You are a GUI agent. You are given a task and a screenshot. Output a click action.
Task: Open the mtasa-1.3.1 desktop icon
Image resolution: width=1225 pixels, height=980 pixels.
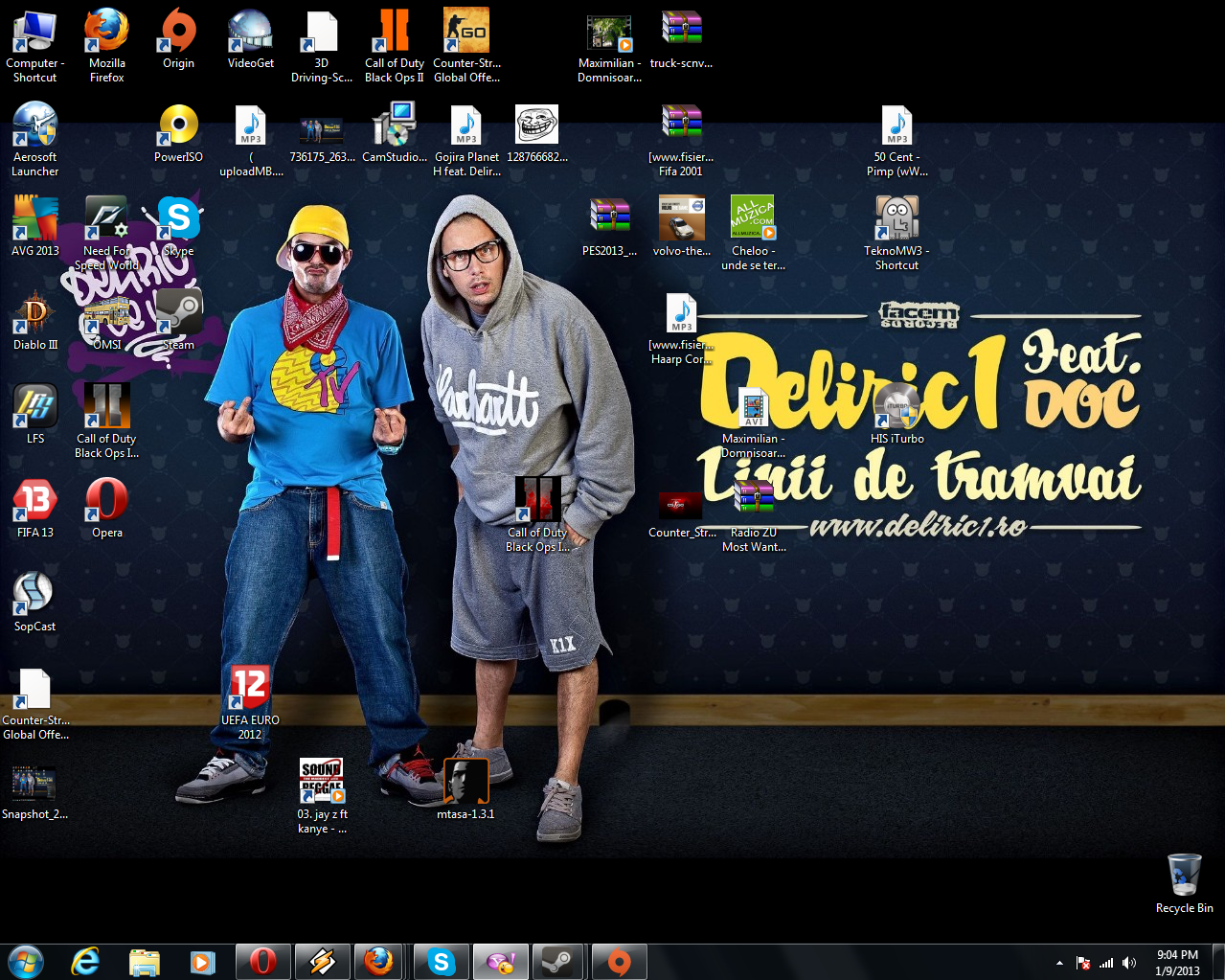click(465, 789)
